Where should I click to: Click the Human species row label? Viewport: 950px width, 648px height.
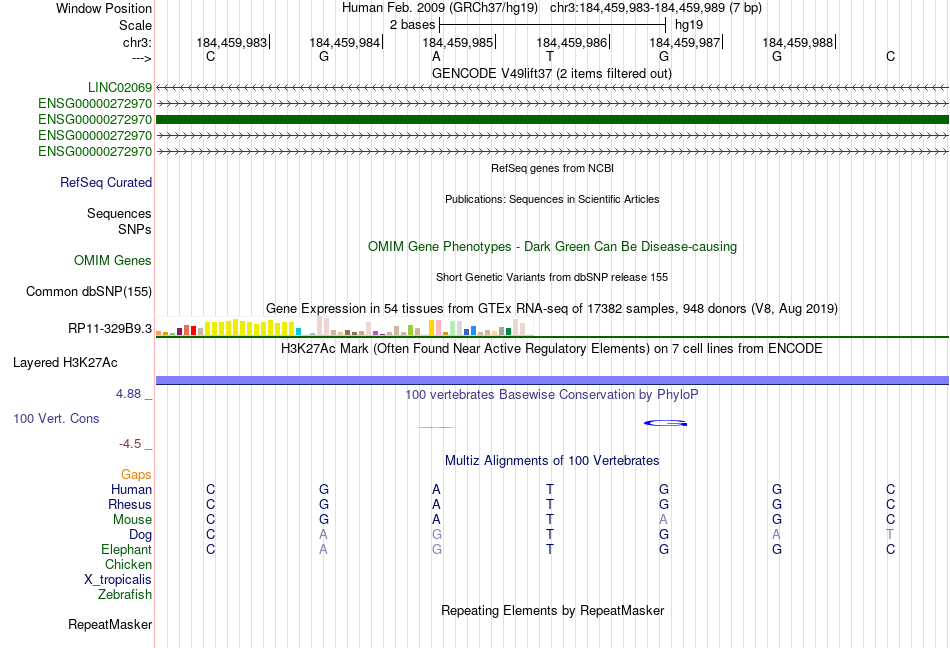click(131, 489)
